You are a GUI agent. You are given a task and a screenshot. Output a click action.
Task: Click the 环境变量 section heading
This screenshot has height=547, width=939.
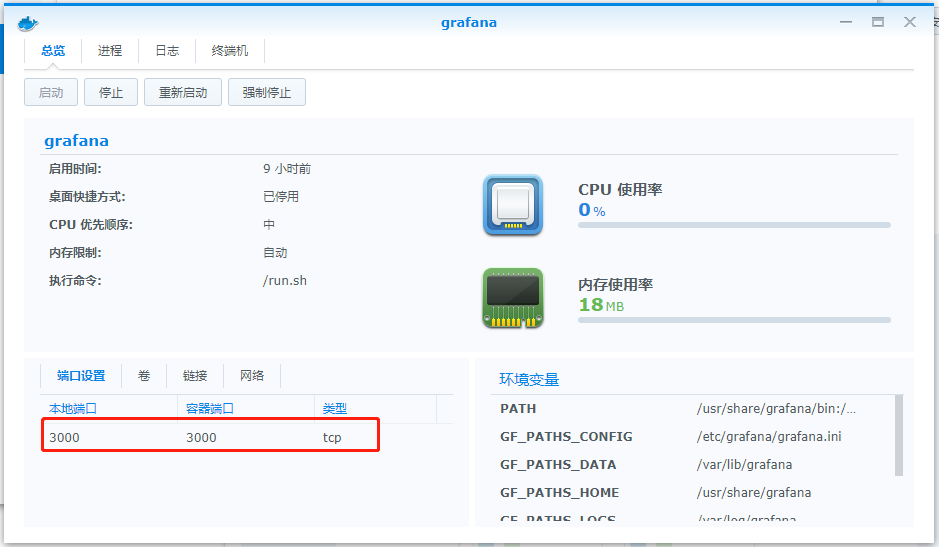[529, 379]
